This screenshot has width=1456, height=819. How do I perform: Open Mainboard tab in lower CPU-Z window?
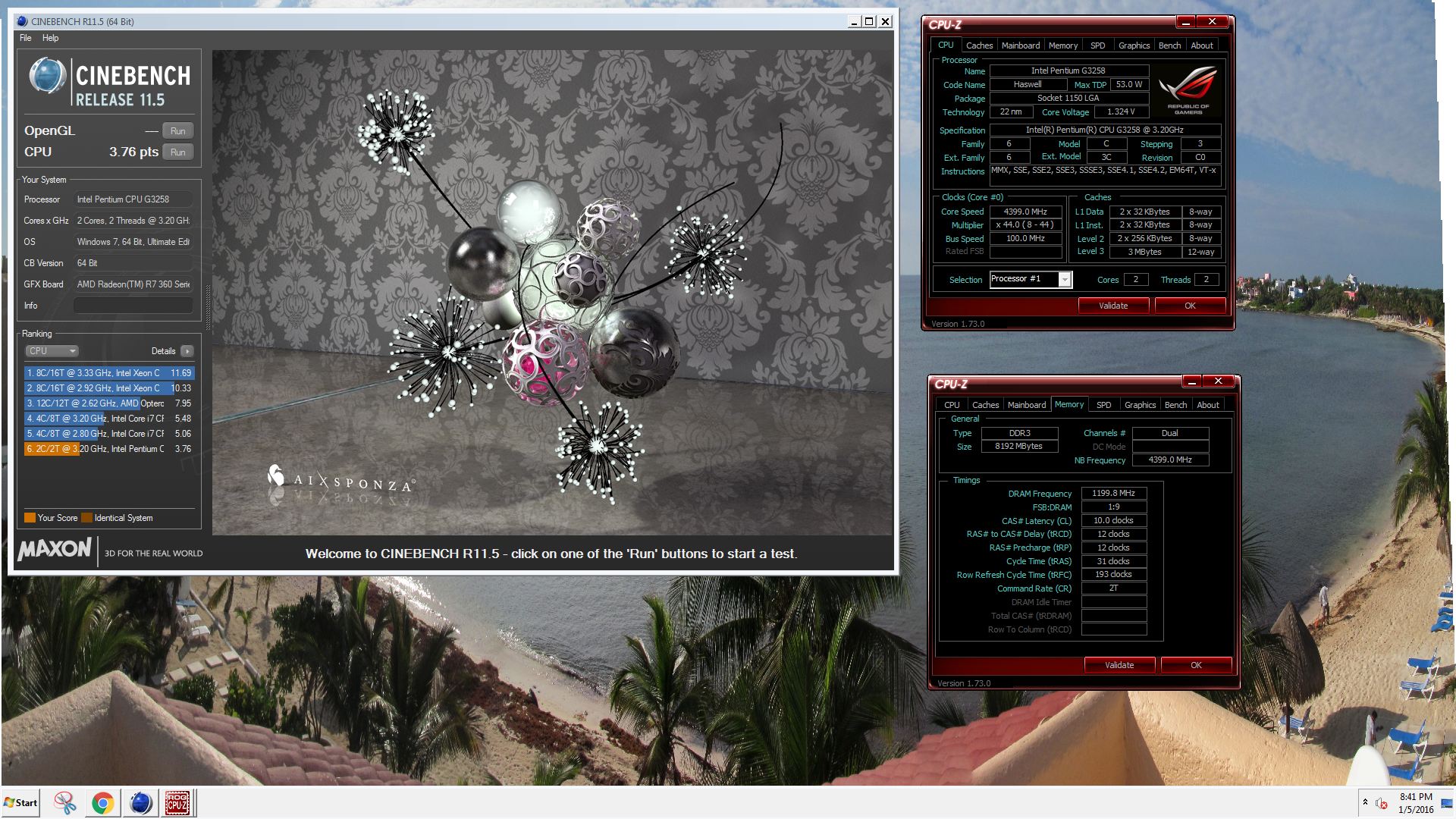1026,405
